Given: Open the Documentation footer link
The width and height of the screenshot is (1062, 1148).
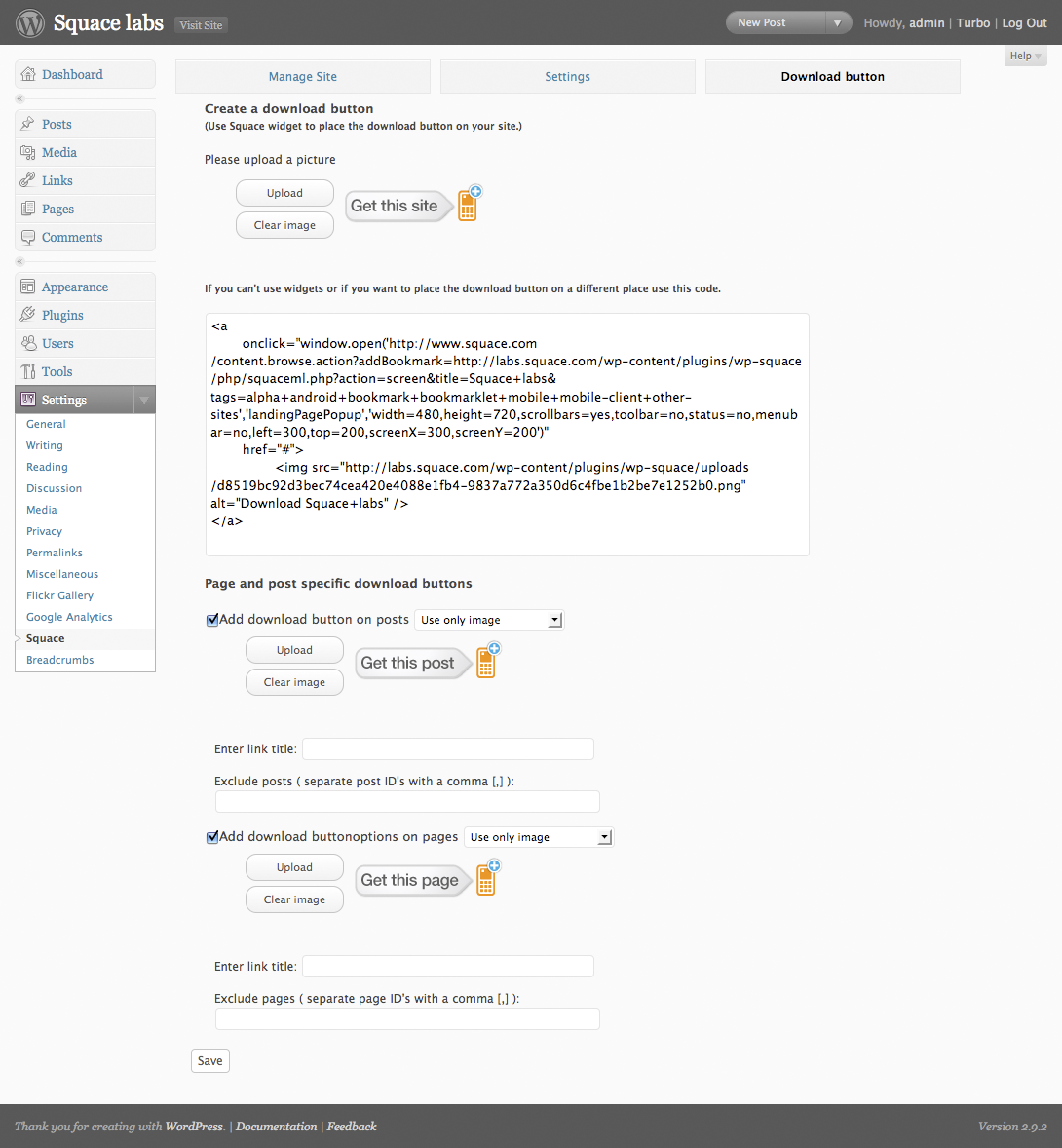Looking at the screenshot, I should [x=276, y=1126].
